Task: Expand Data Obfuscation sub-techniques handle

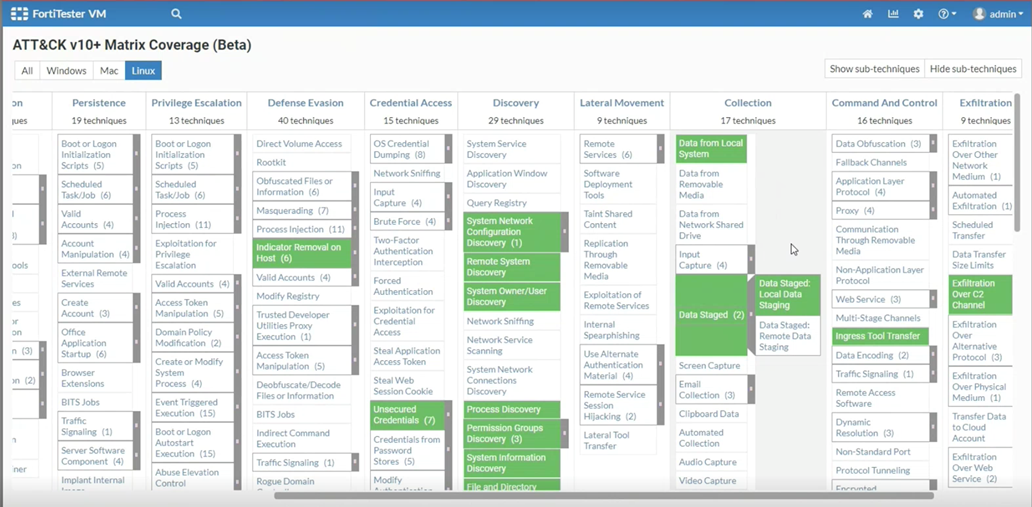Action: coord(933,144)
